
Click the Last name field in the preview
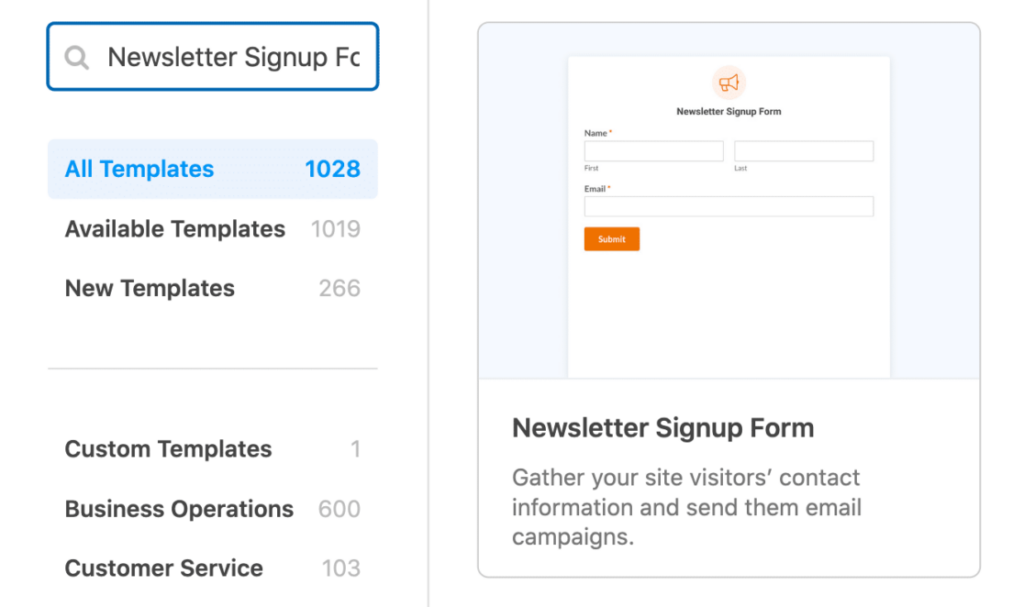(x=803, y=150)
